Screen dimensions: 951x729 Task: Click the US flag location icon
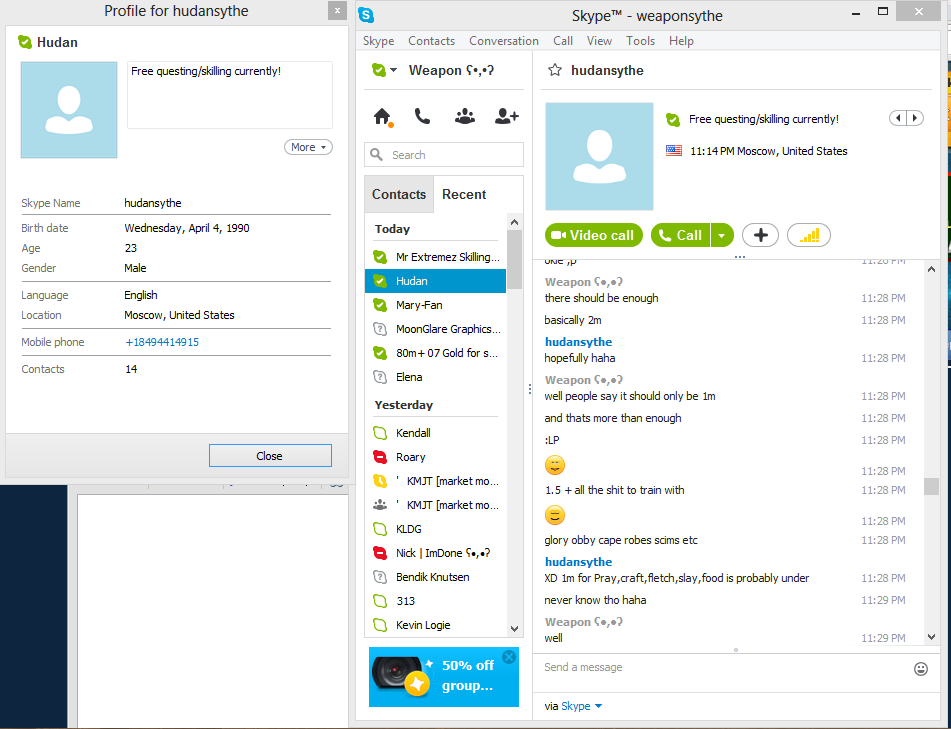(x=674, y=150)
